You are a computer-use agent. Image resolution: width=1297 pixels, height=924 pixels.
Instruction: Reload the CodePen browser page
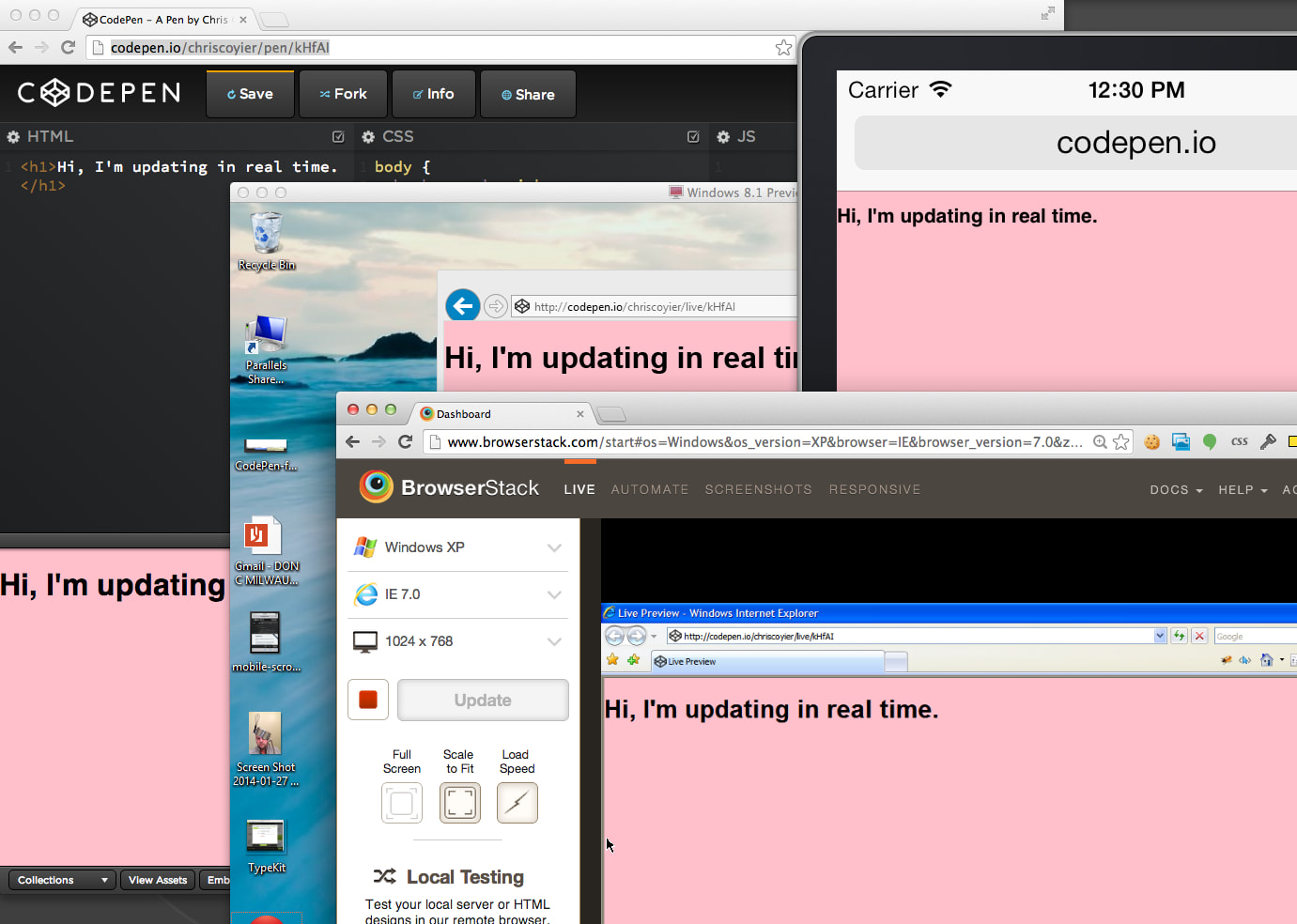(x=68, y=47)
